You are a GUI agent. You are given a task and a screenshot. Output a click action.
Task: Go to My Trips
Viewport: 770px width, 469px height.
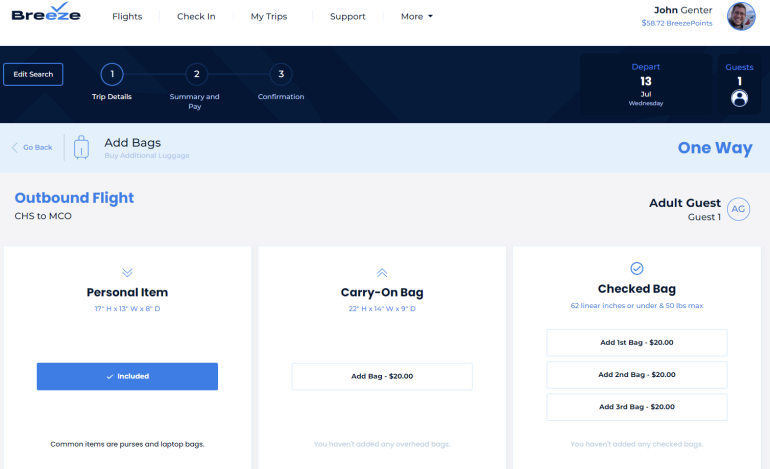(267, 17)
